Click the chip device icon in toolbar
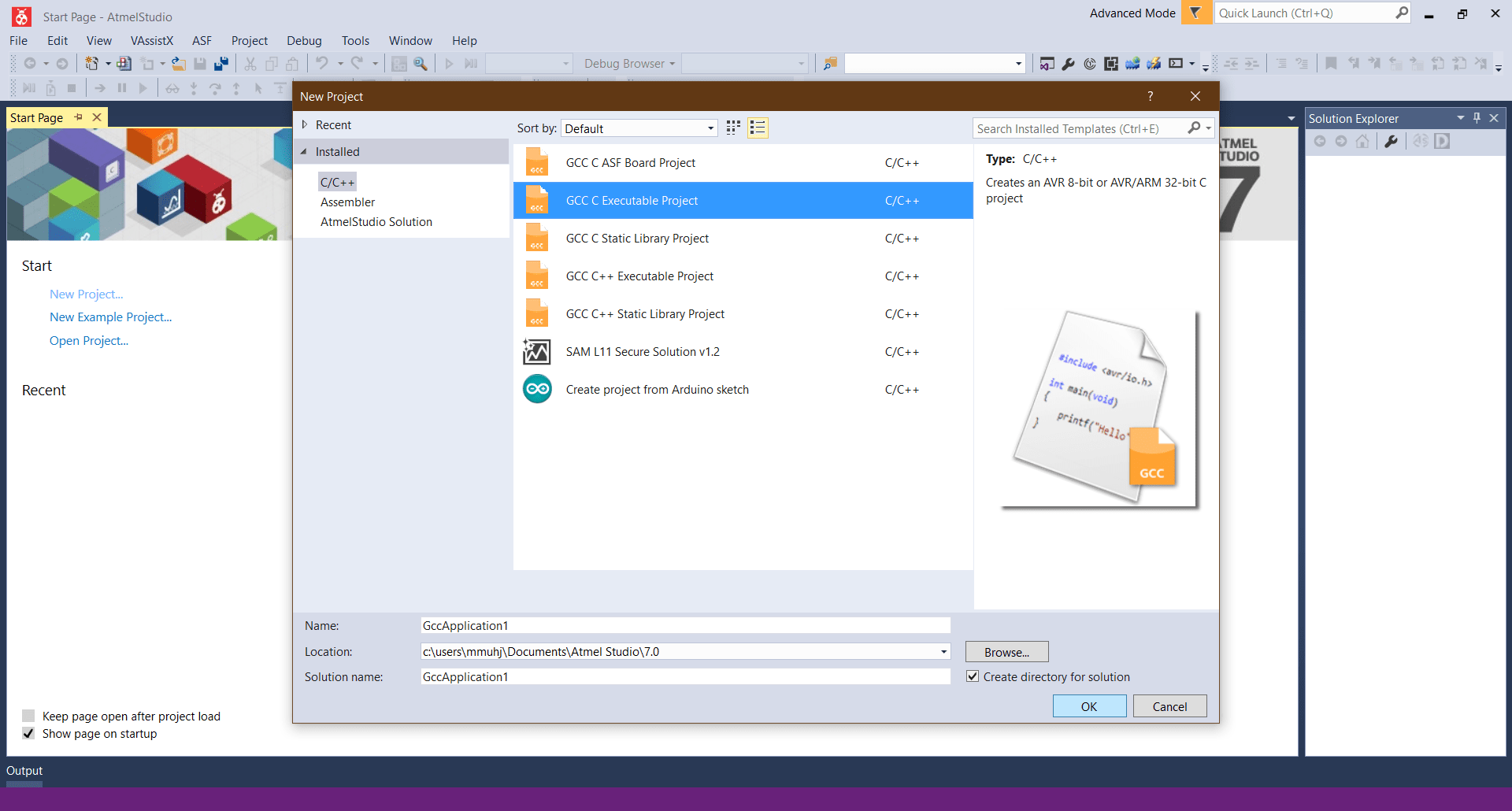Screen dimensions: 1512x811 (1111, 64)
